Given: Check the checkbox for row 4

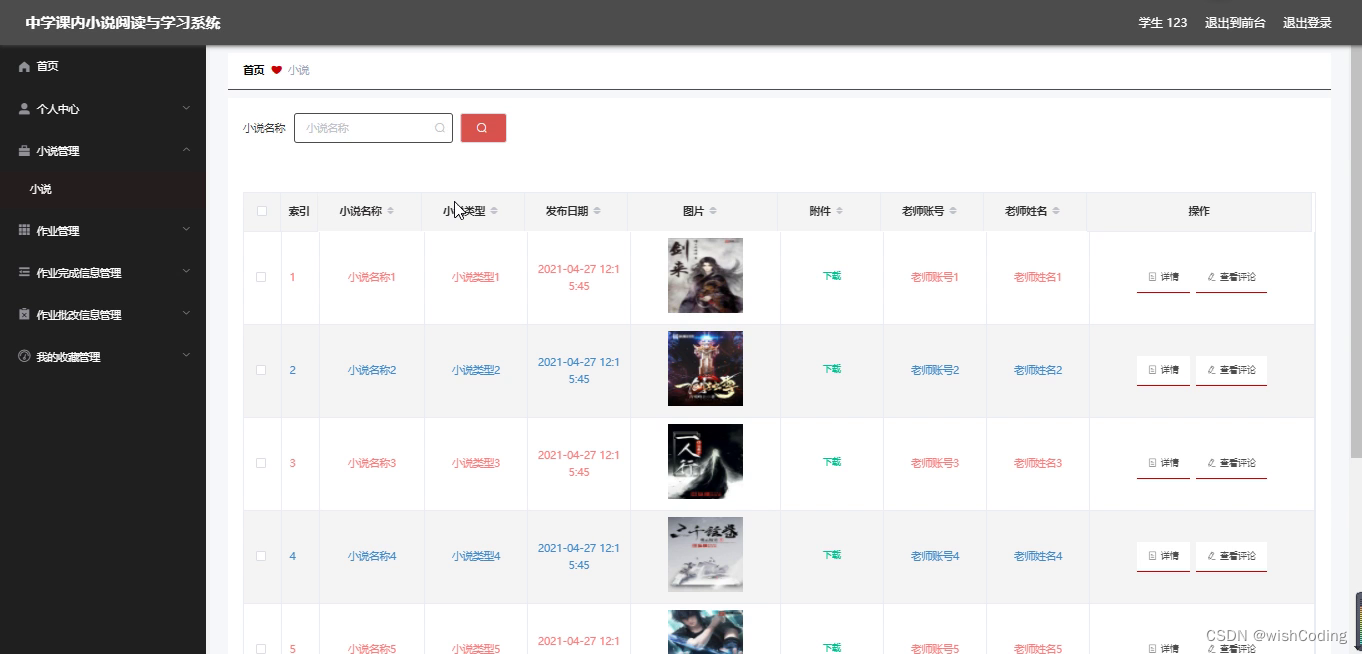Looking at the screenshot, I should coord(261,556).
